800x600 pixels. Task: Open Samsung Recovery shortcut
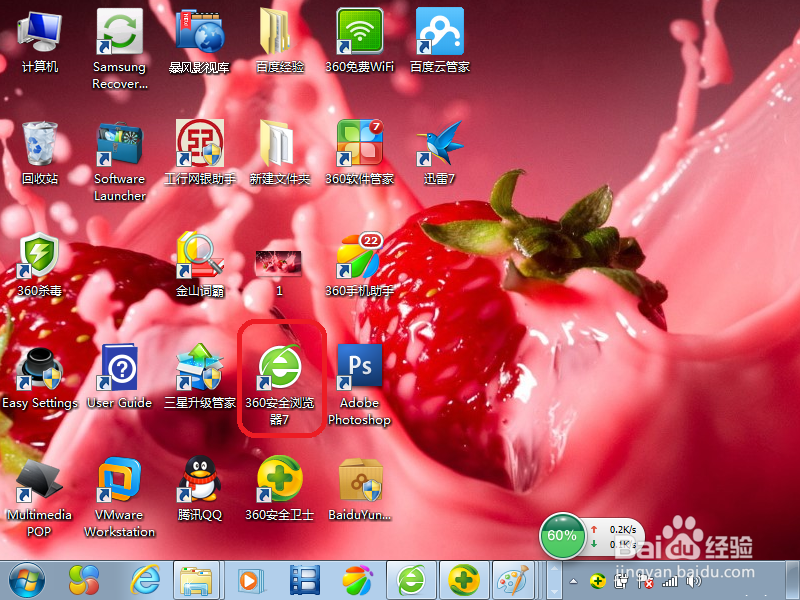click(x=120, y=49)
